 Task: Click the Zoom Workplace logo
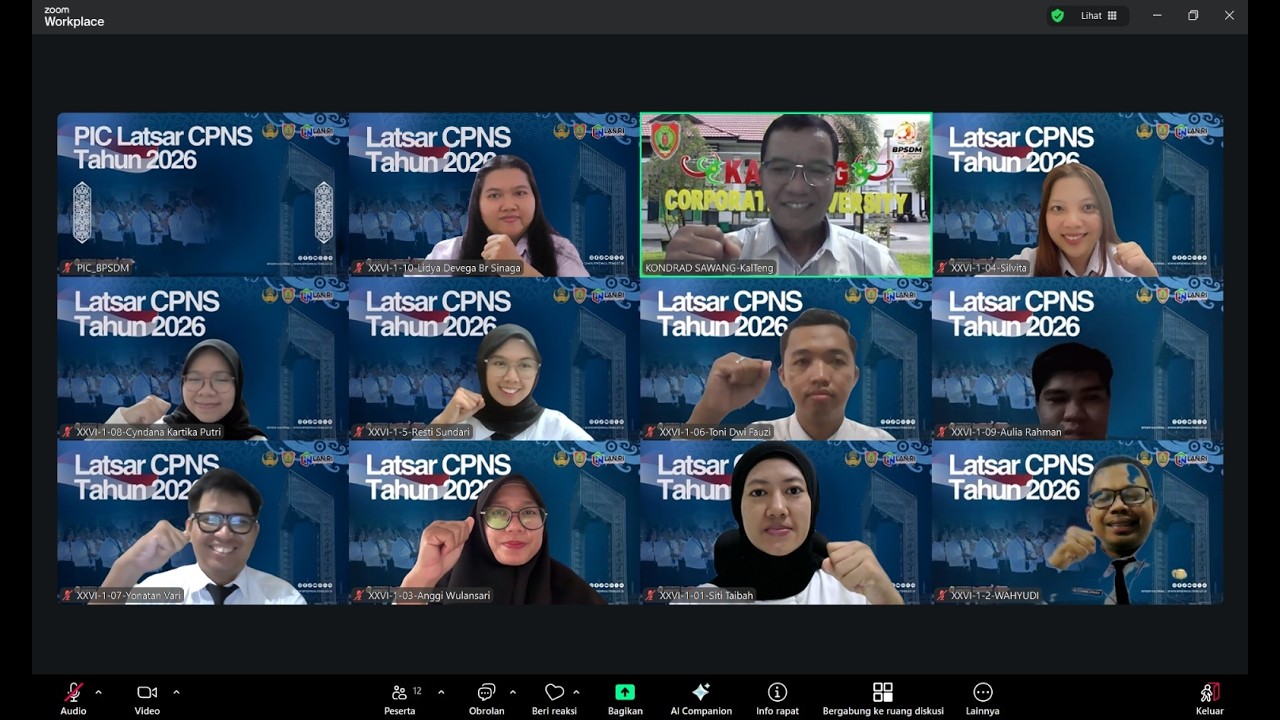click(x=74, y=17)
